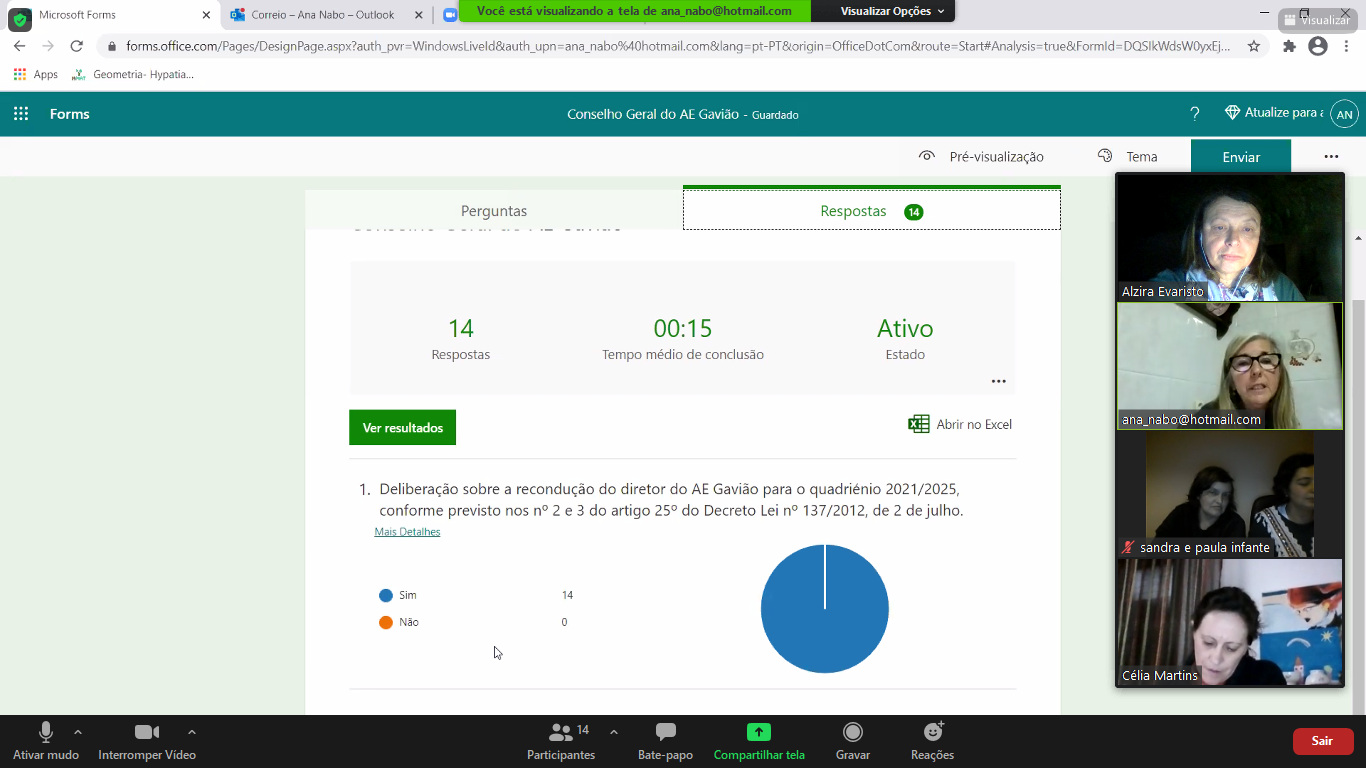The width and height of the screenshot is (1366, 768).
Task: Switch to the Perguntas tab
Action: [x=494, y=211]
